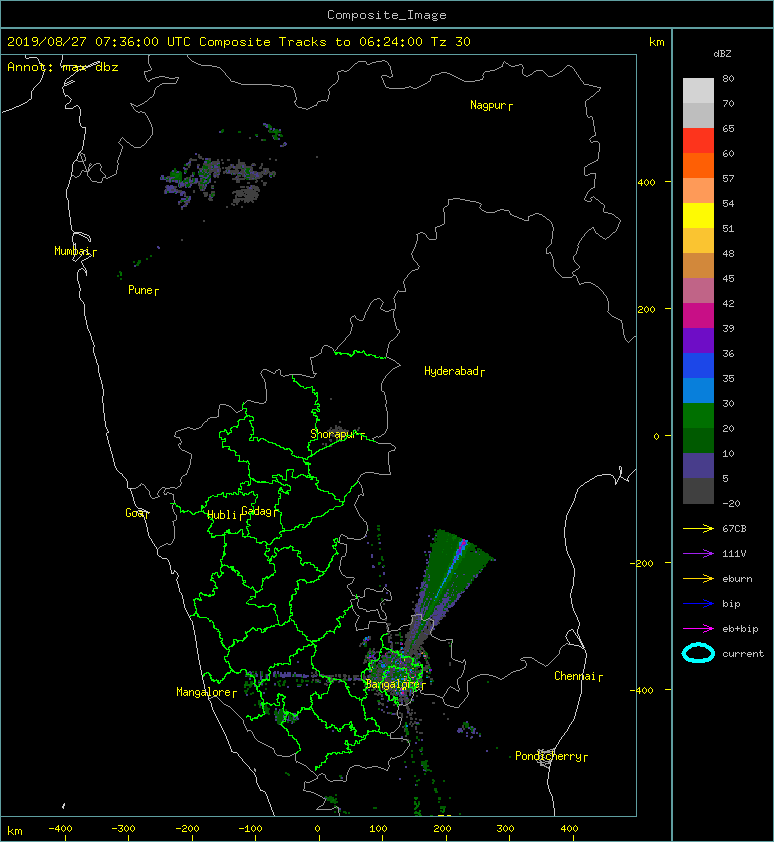Screen dimensions: 774x842
Task: Click the Nagpur city label
Action: click(x=488, y=105)
